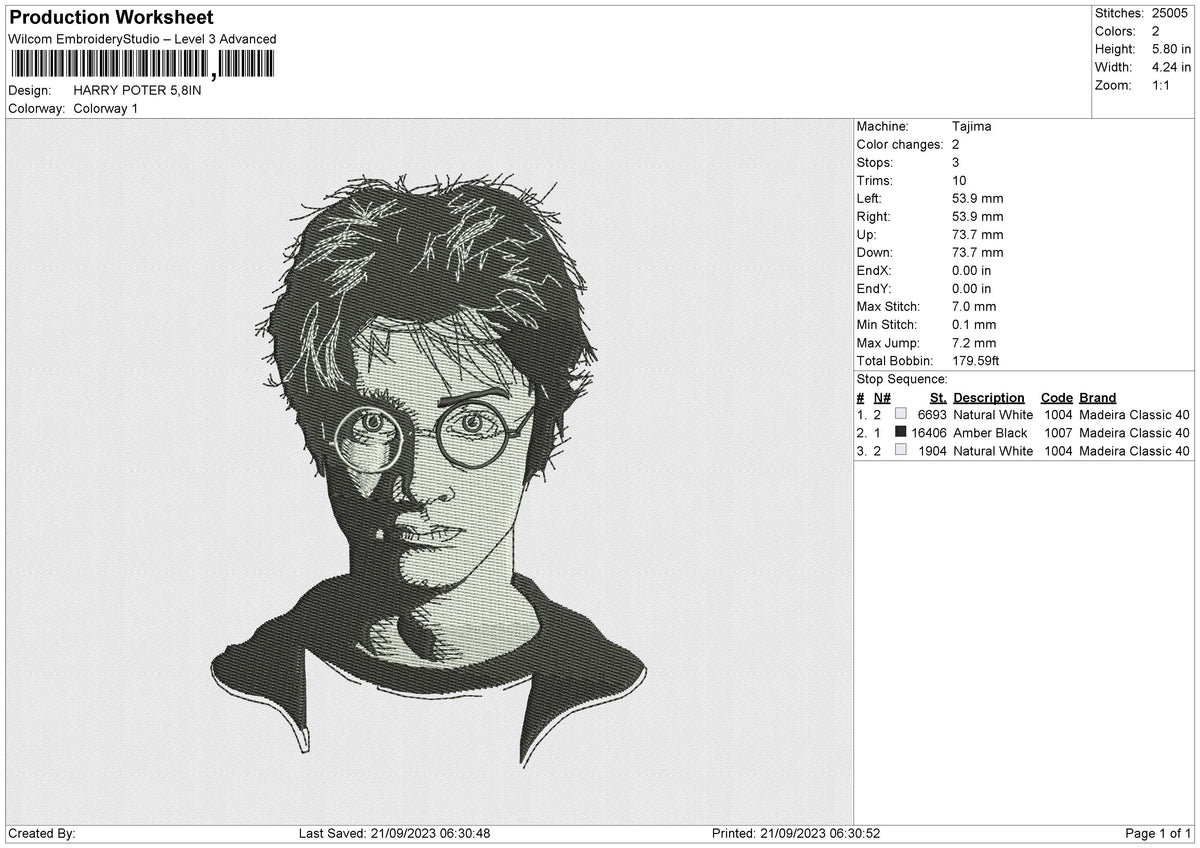
Task: Click the barcode under the software name
Action: click(141, 65)
